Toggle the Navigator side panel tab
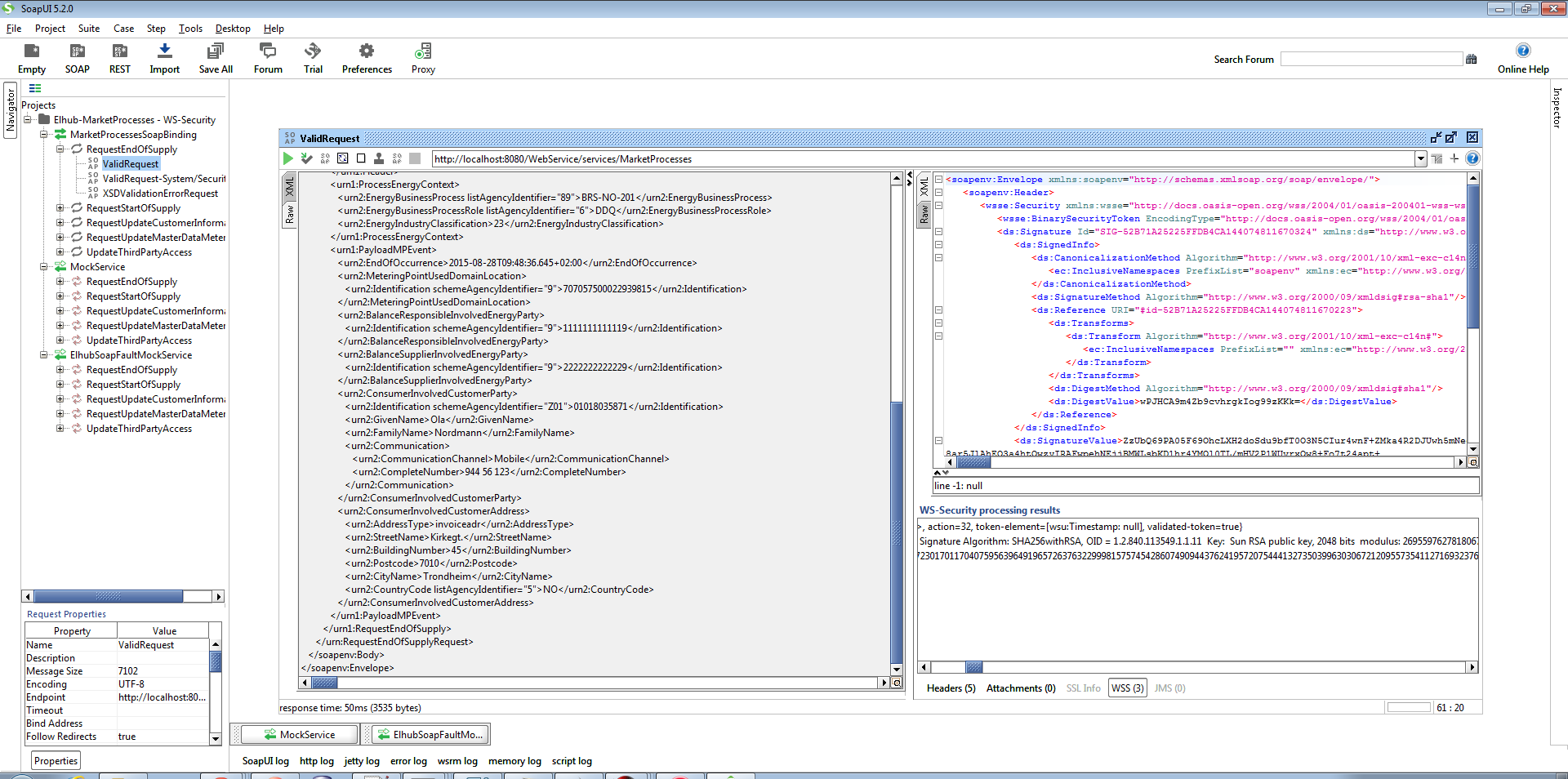The image size is (1568, 779). (11, 110)
